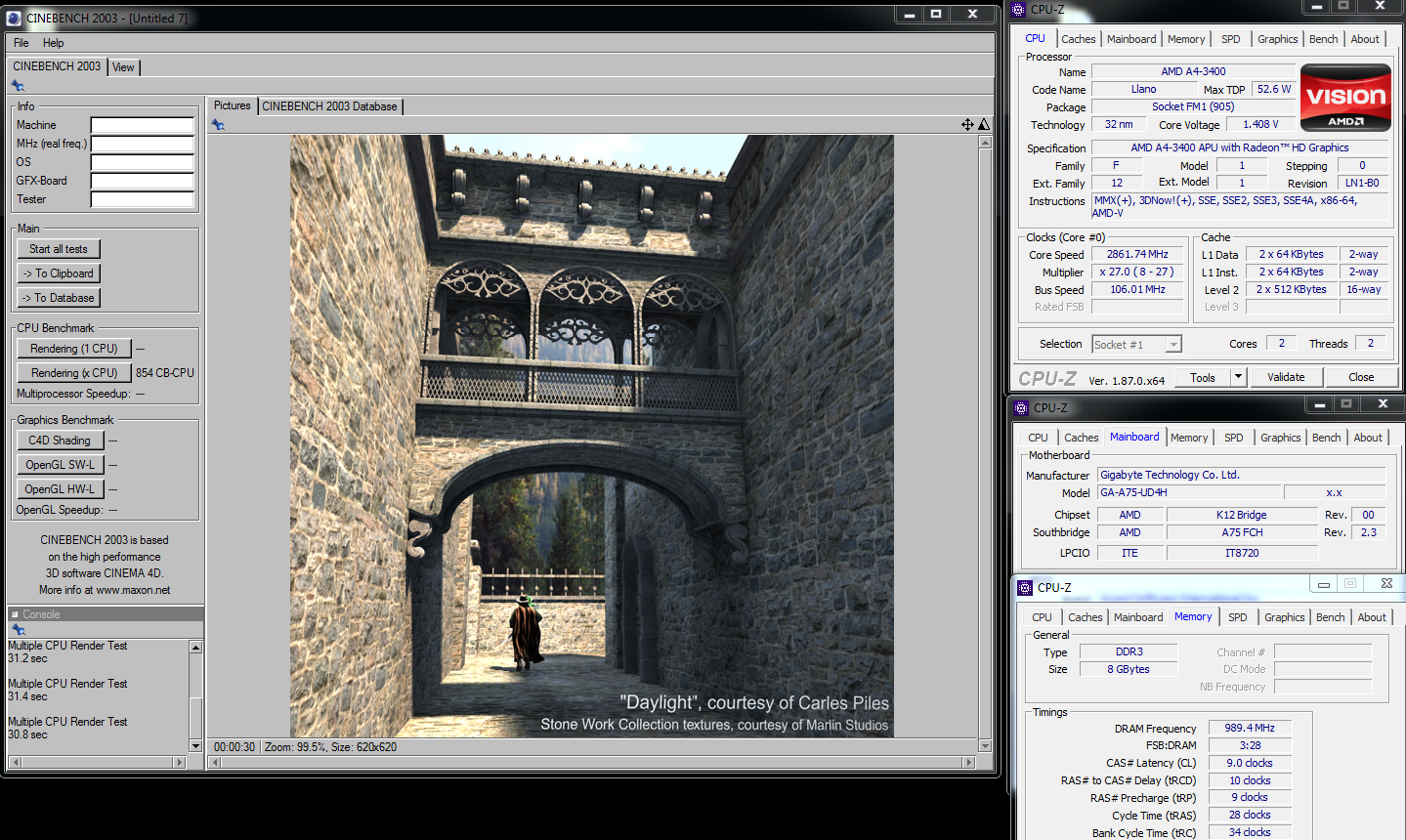This screenshot has height=840, width=1406.
Task: Open Caches tab in top CPU-Z window
Action: [x=1079, y=39]
